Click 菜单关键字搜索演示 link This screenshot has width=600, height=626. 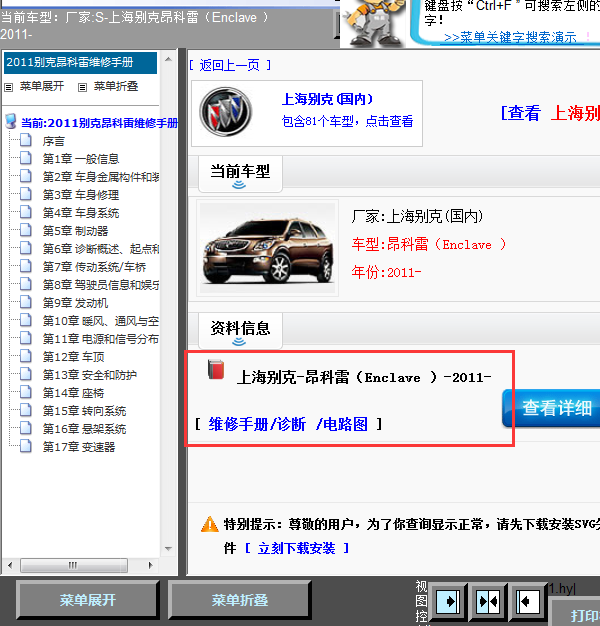[x=510, y=38]
